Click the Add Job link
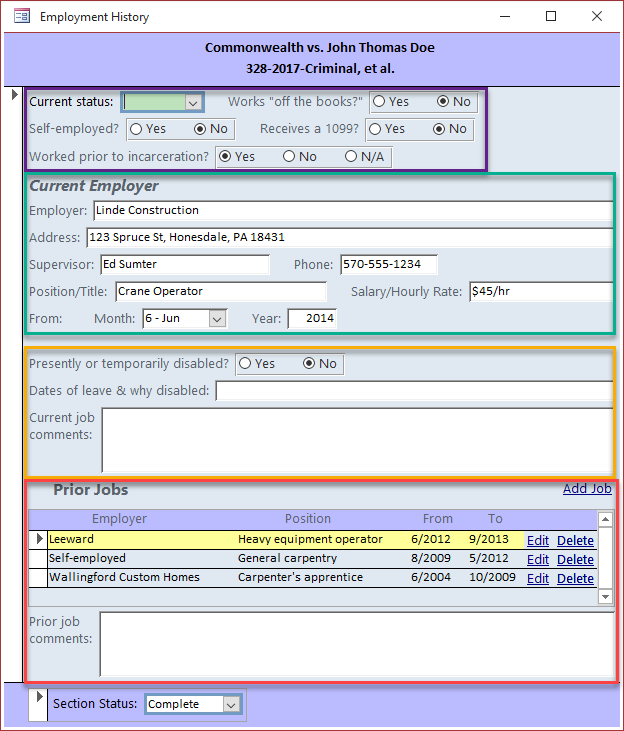 coord(587,489)
